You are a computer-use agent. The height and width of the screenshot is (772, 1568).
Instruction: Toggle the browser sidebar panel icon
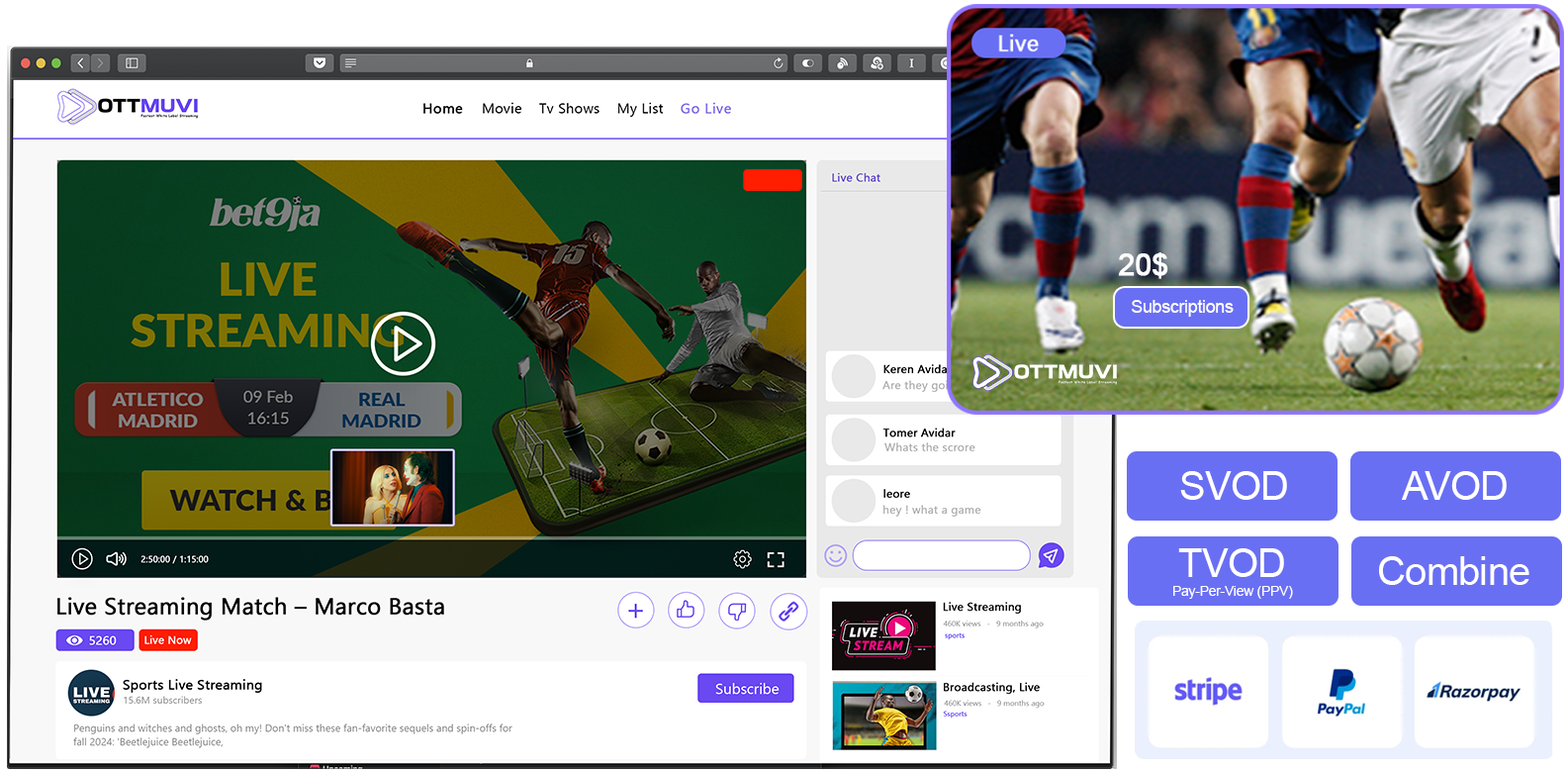click(132, 63)
